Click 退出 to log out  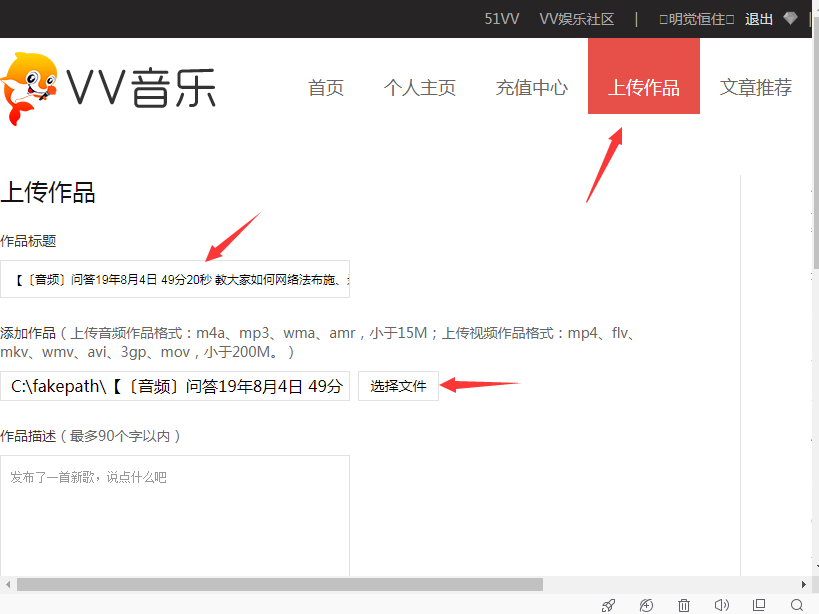pyautogui.click(x=759, y=19)
